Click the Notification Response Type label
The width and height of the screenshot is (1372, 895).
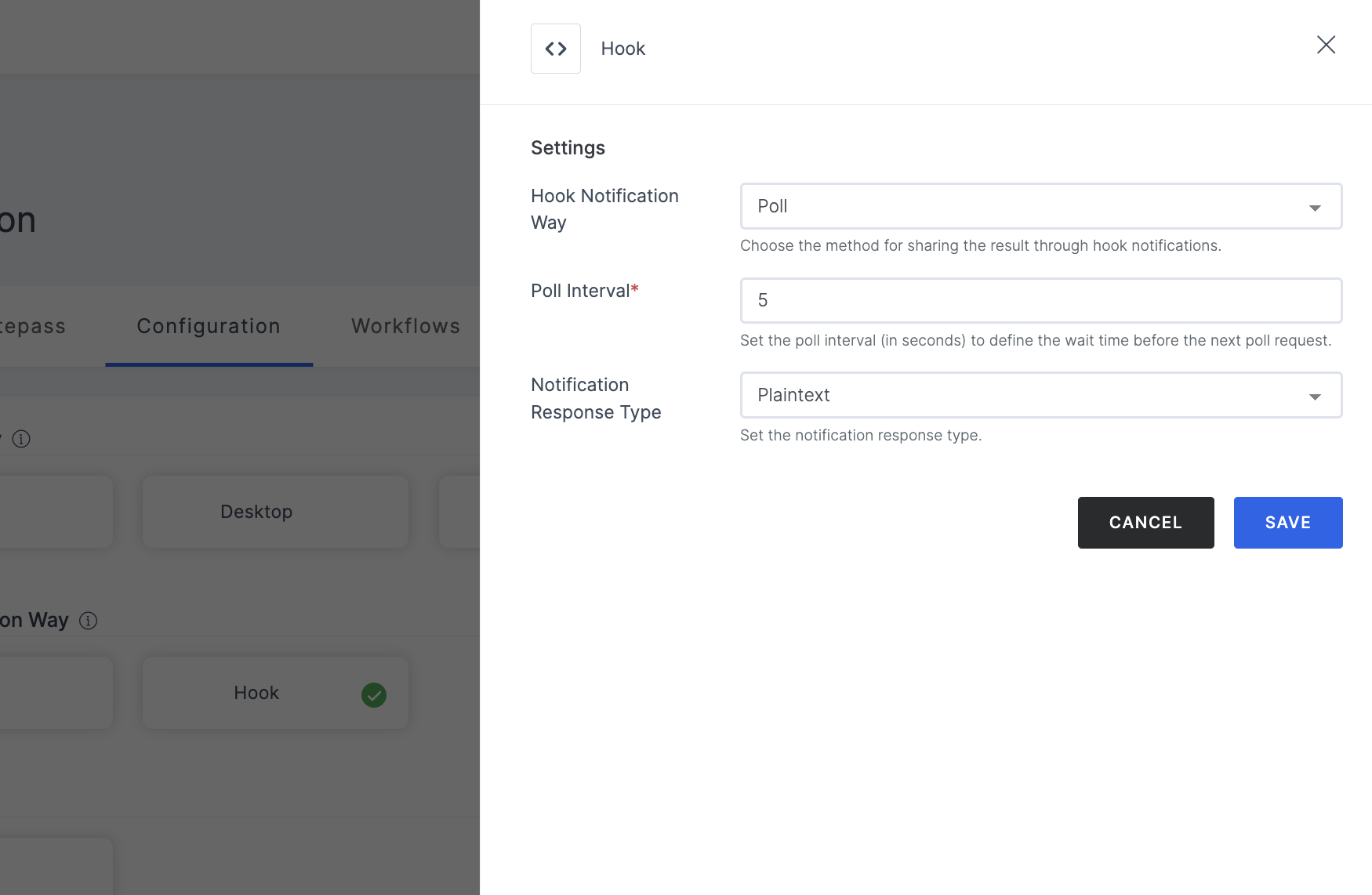pyautogui.click(x=596, y=398)
